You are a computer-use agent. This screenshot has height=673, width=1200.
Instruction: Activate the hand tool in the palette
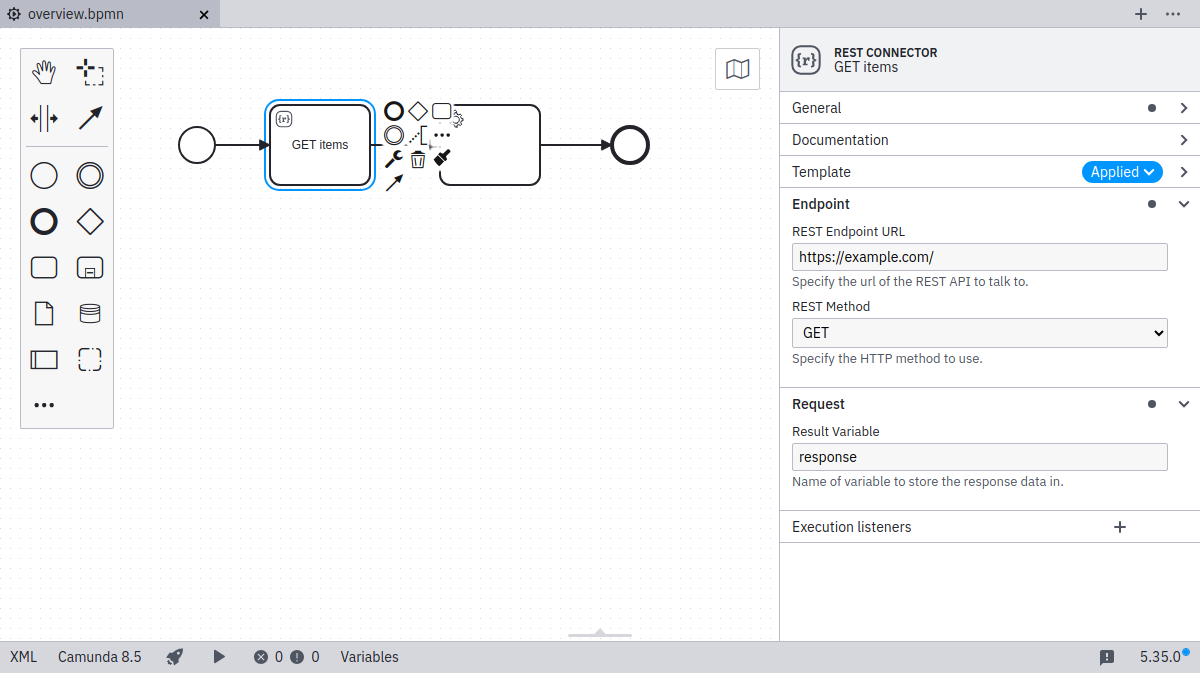pyautogui.click(x=44, y=72)
